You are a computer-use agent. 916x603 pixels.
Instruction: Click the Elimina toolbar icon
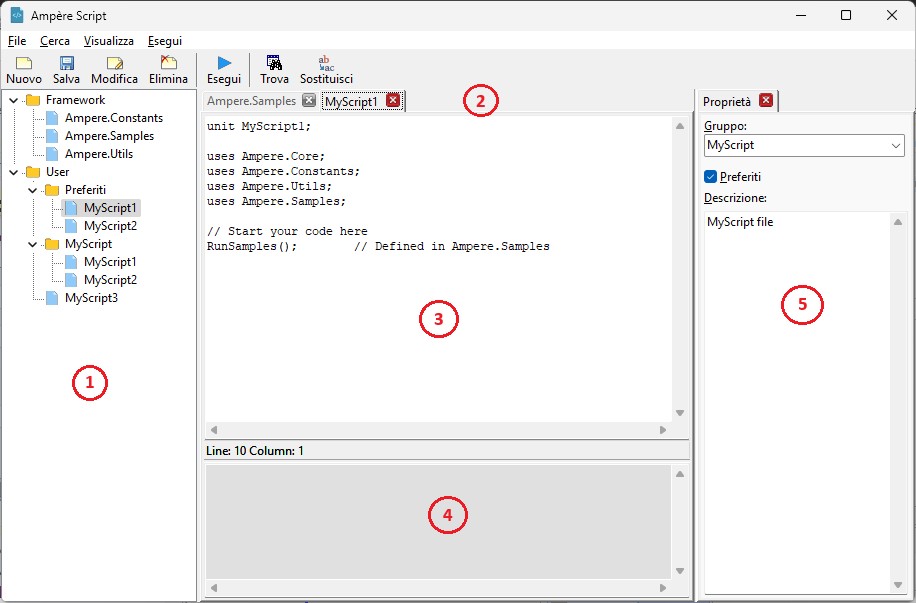click(x=168, y=63)
